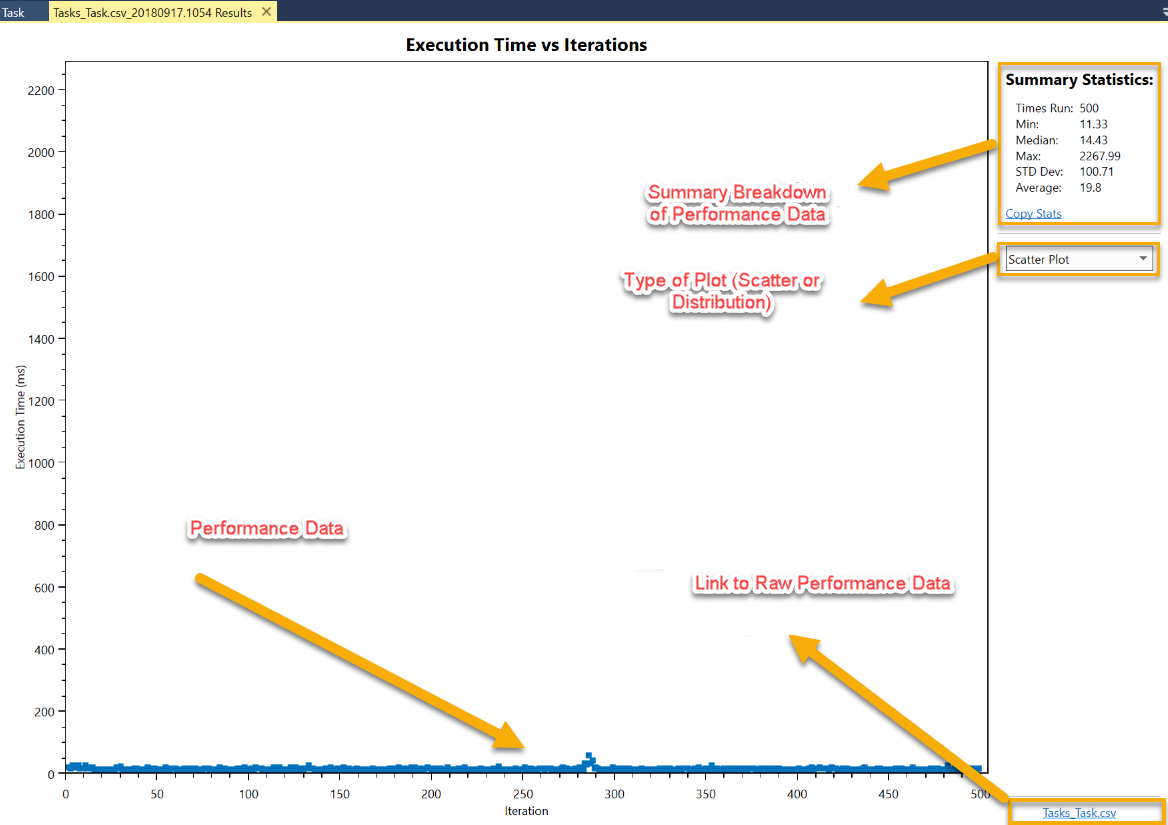Click the Link to Raw Performance Data annotation
This screenshot has height=825, width=1168.
(822, 584)
